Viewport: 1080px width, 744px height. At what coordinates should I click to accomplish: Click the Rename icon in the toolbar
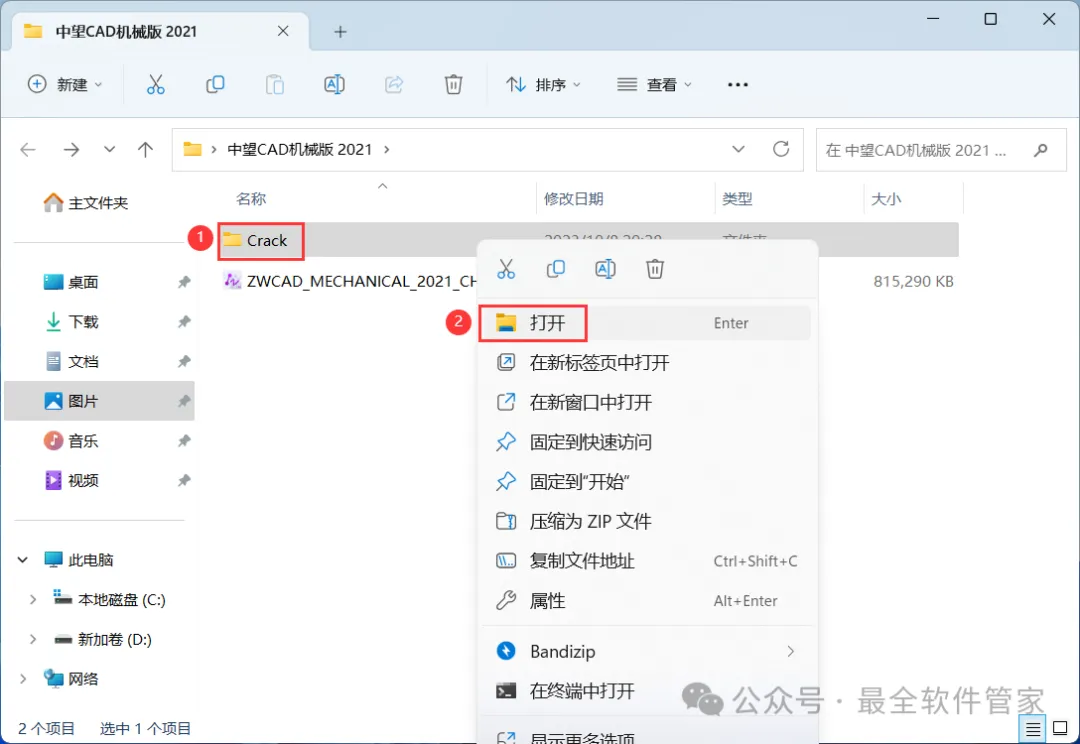coord(334,85)
